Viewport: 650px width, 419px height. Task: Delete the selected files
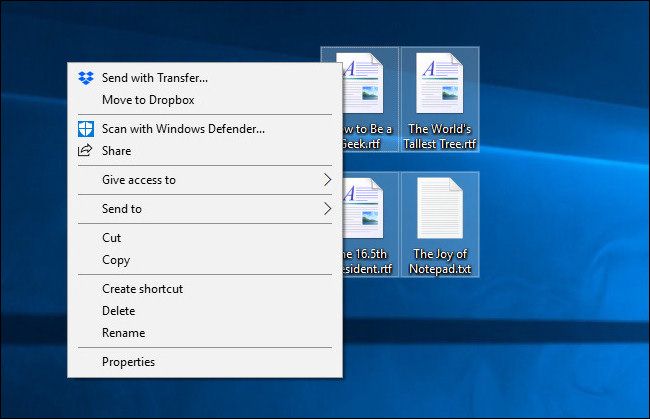coord(118,311)
